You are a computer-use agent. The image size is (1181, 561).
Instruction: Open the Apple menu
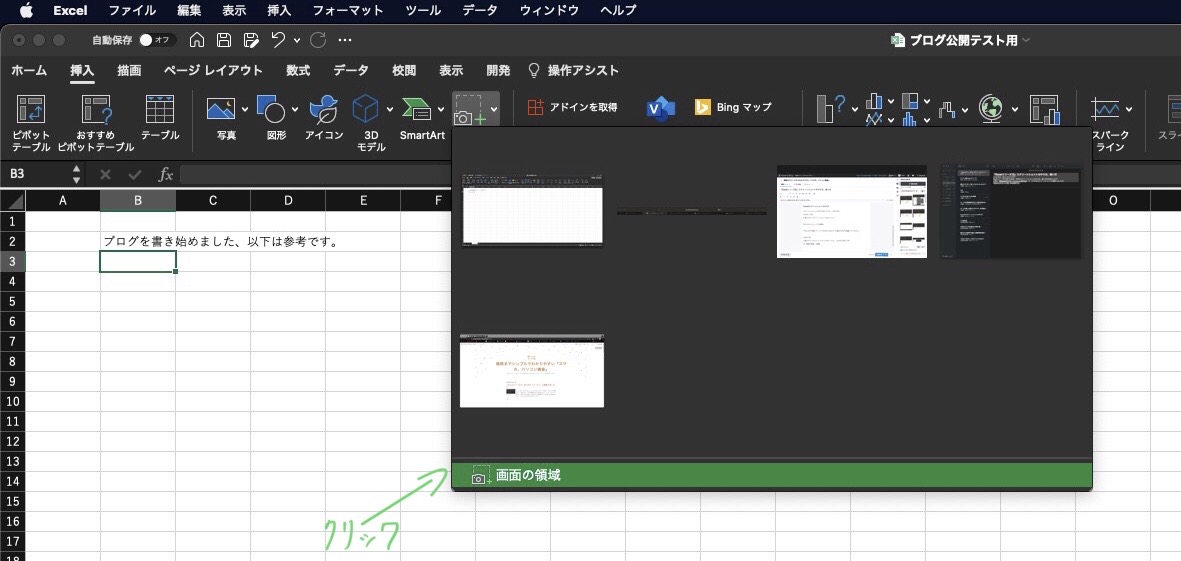(x=26, y=11)
